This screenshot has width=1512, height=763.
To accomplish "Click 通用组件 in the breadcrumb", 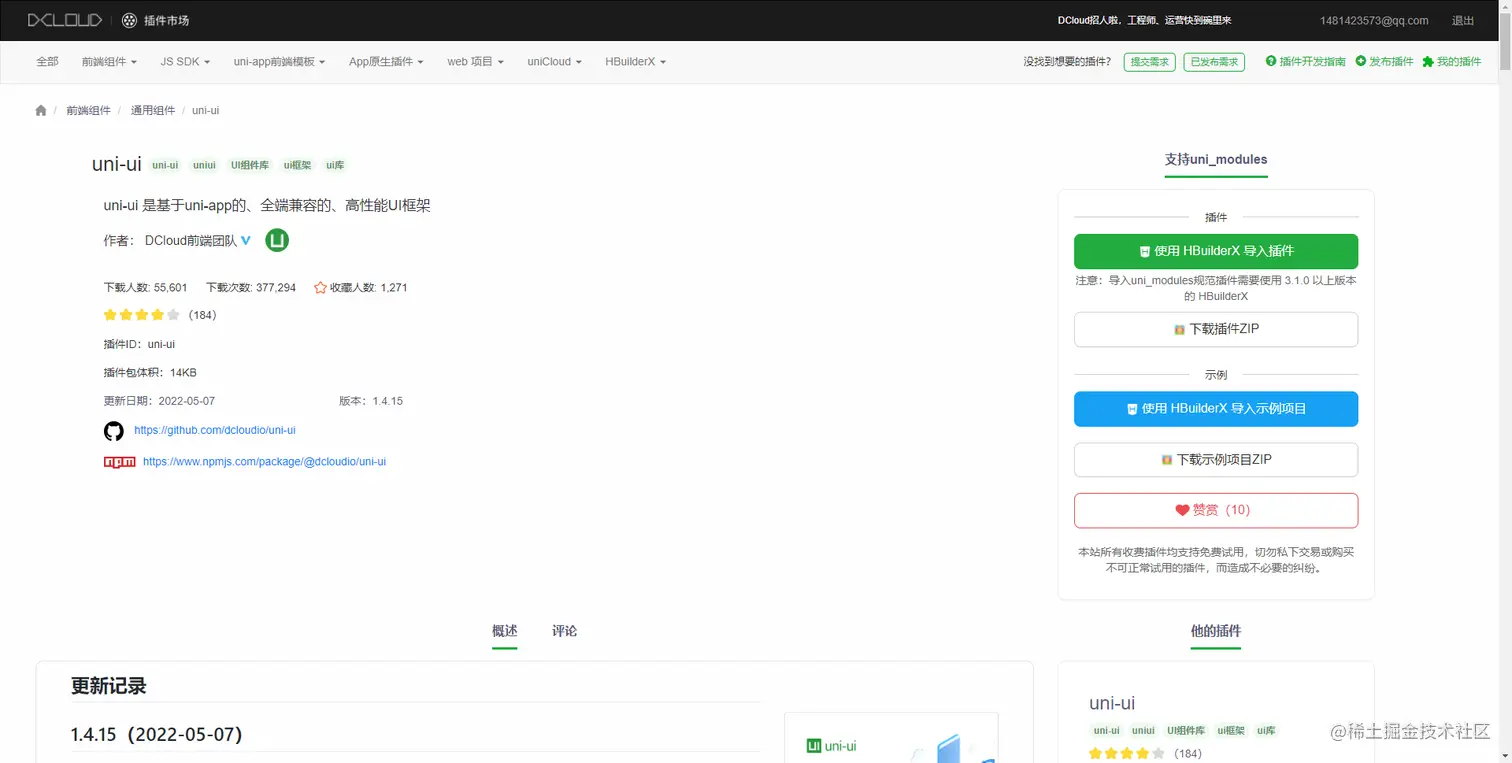I will coord(153,111).
